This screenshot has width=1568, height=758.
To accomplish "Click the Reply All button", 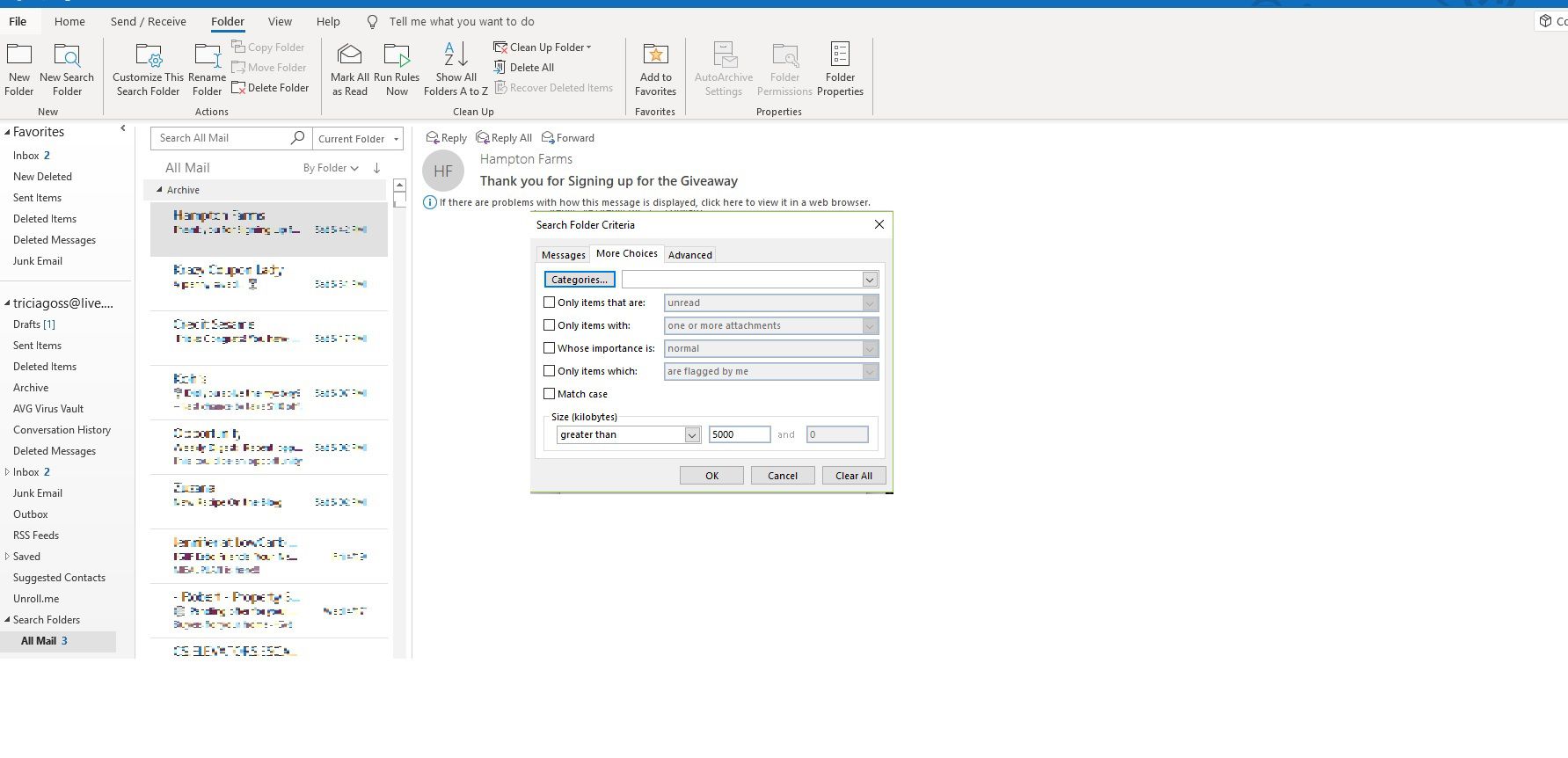I will [504, 138].
